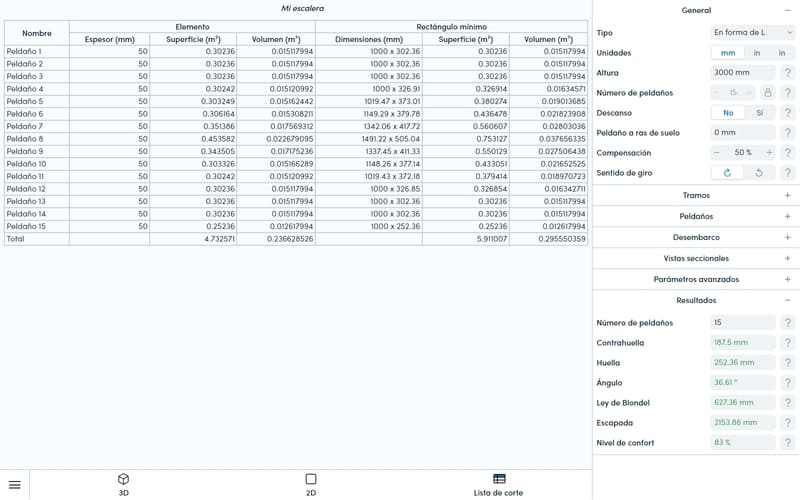Click the Total row label

[x=15, y=239]
